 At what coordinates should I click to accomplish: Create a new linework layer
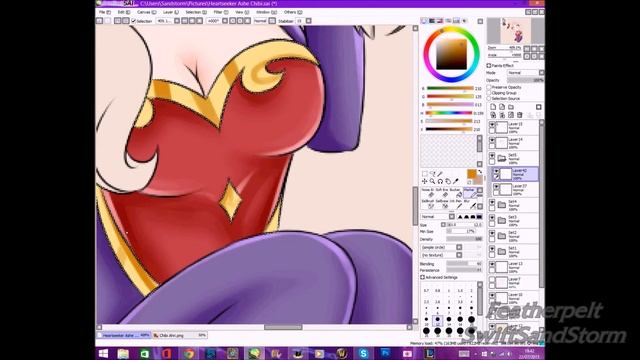point(502,107)
